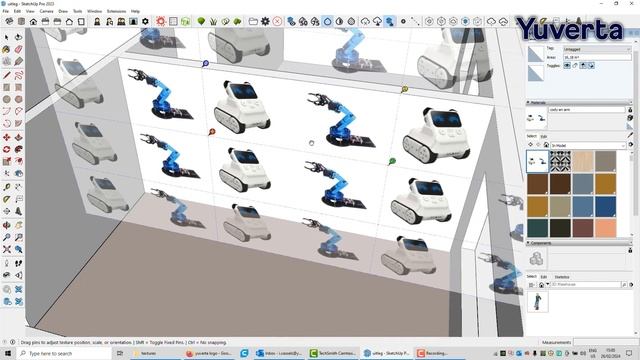Select the person component thumbnail
Image resolution: width=640 pixels, height=360 pixels.
[x=537, y=302]
